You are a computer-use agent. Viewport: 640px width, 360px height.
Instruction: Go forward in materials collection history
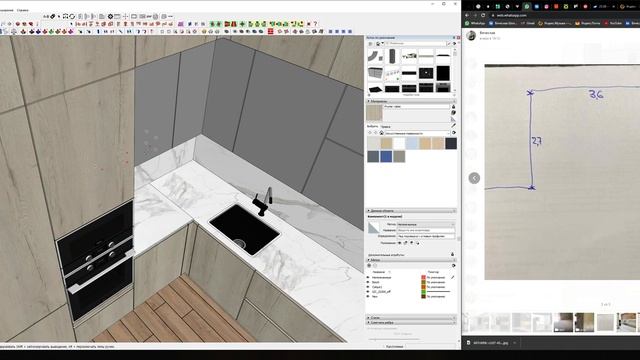coord(376,133)
